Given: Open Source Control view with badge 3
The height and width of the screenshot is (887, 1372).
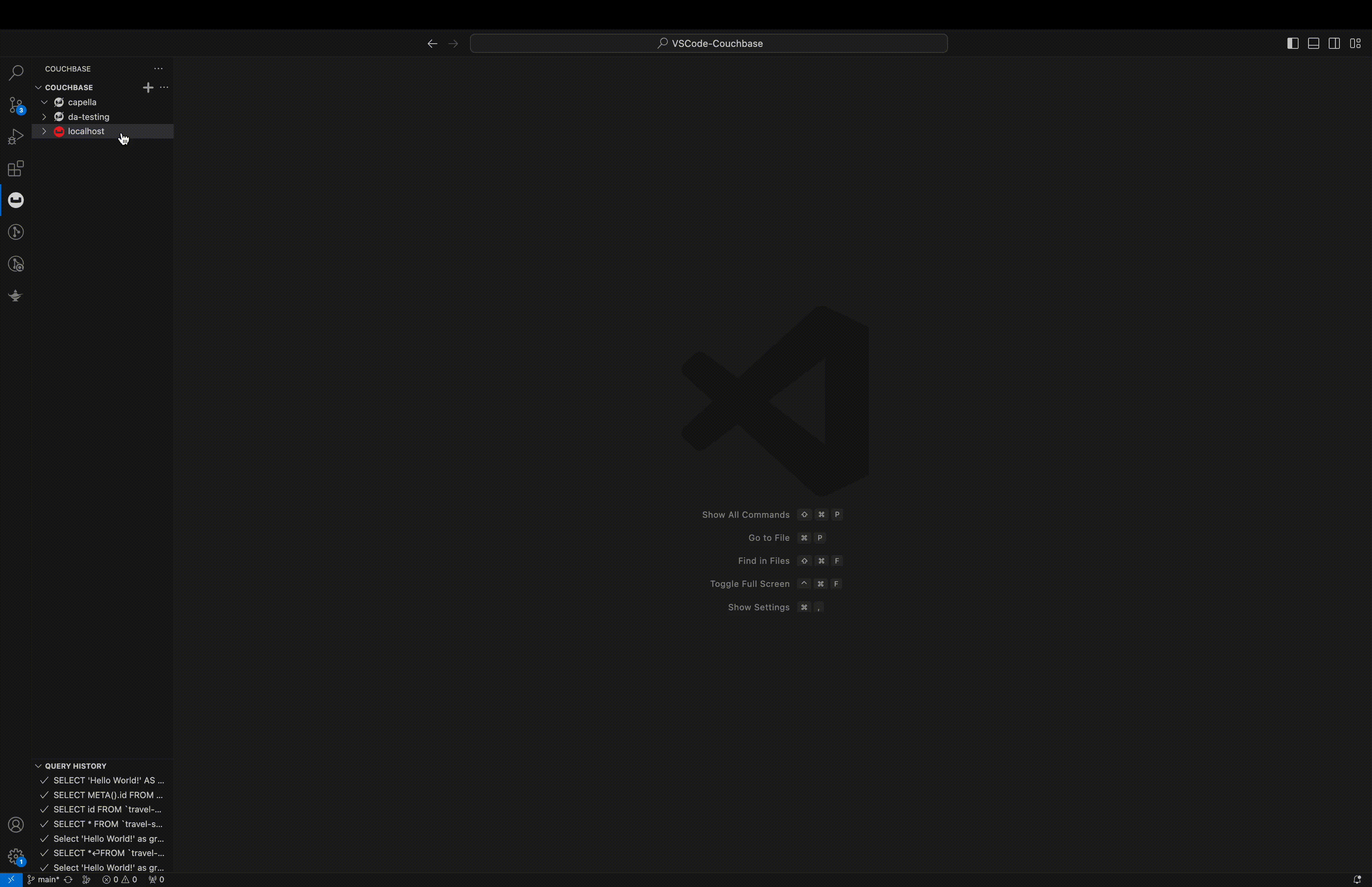Looking at the screenshot, I should point(15,105).
